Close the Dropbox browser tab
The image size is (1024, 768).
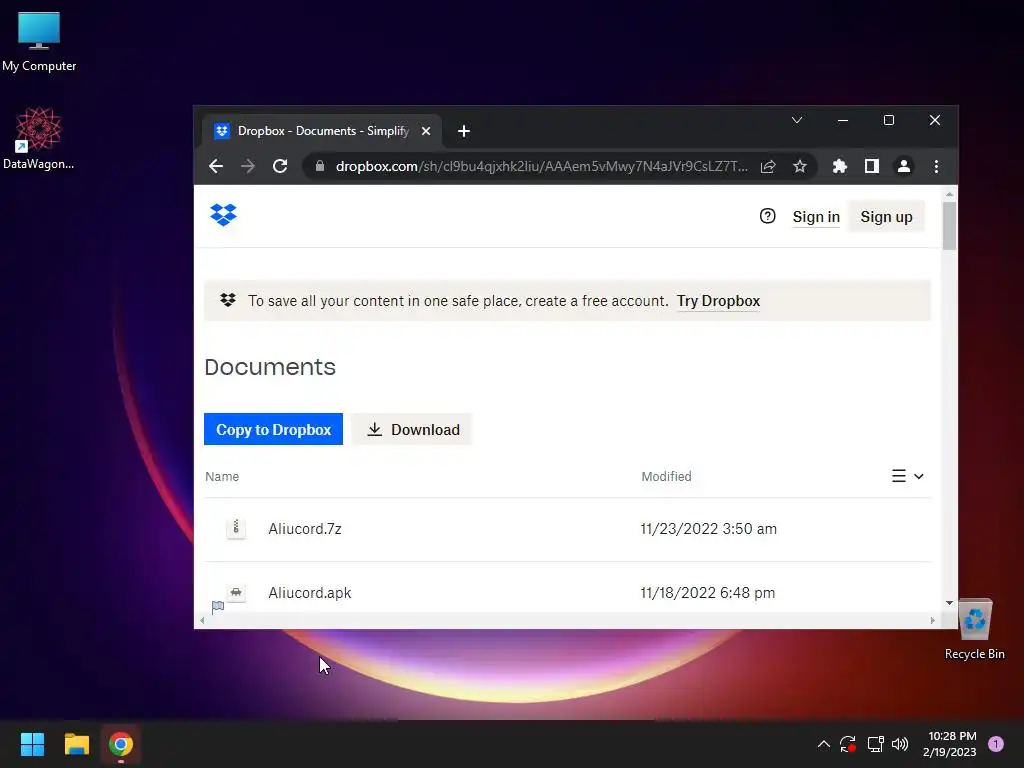426,131
